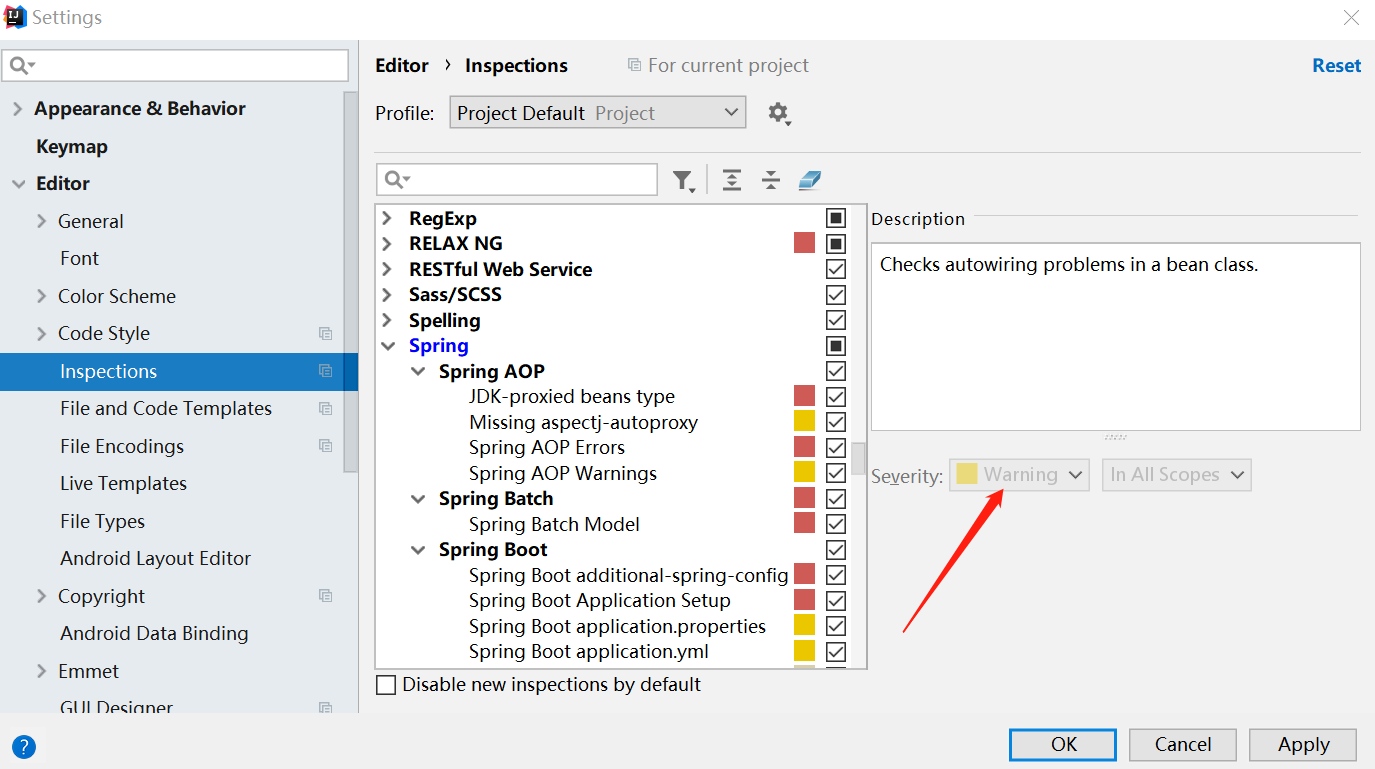Collapse the Spring Boot subgroup
1375x769 pixels.
pos(418,550)
